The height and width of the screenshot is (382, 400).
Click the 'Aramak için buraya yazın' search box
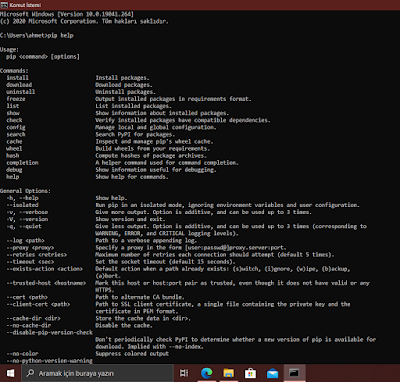[x=97, y=373]
